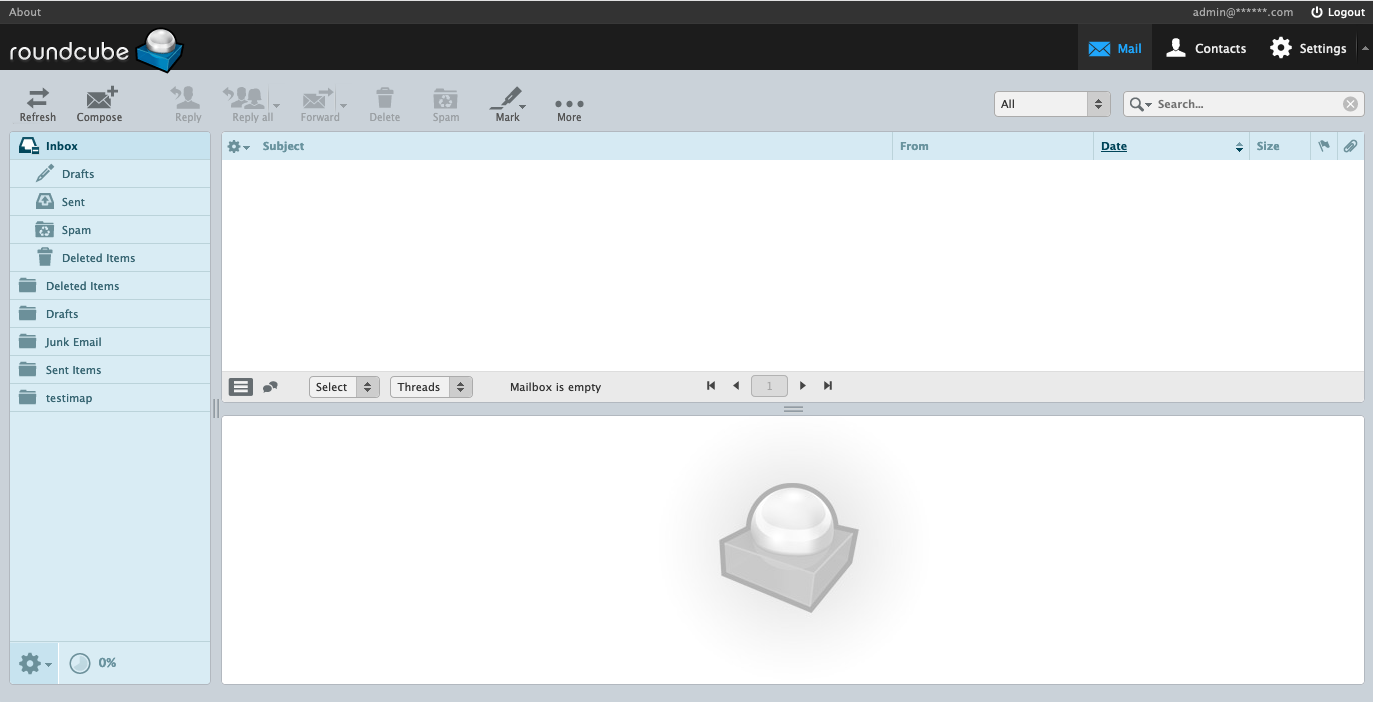
Task: Open the Settings tab
Action: 1309,48
